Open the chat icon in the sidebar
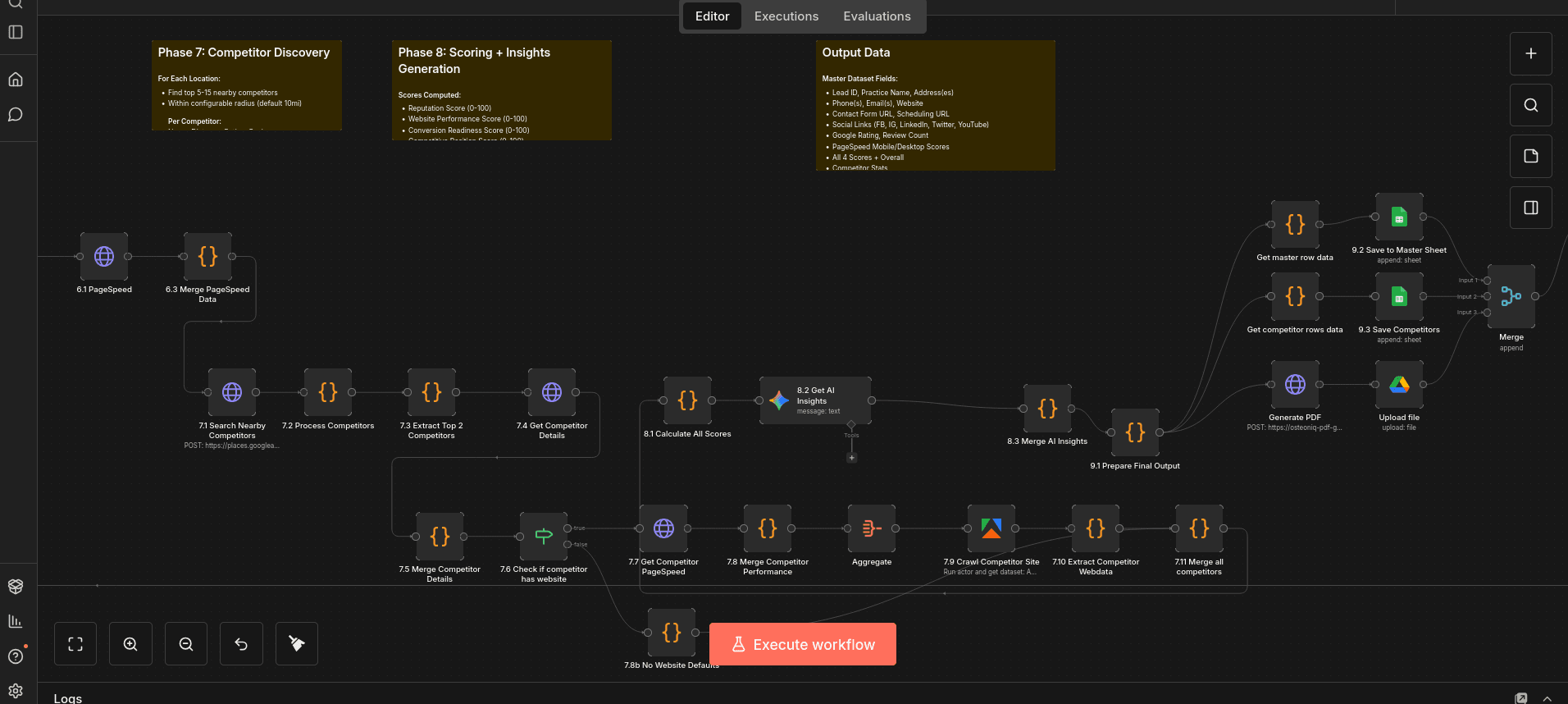1568x704 pixels. [16, 115]
